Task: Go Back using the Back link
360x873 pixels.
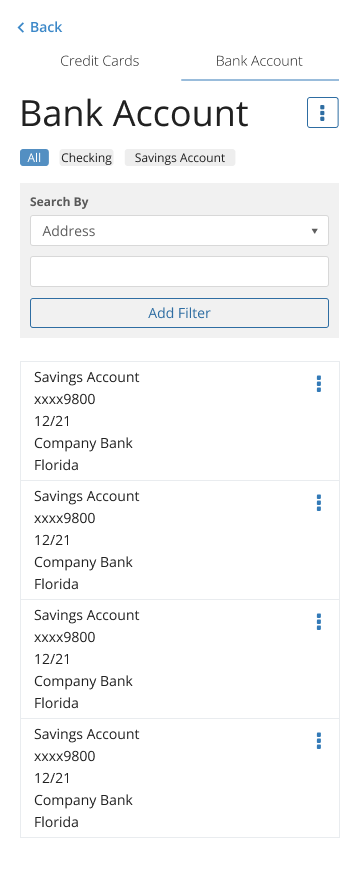Action: pyautogui.click(x=40, y=27)
